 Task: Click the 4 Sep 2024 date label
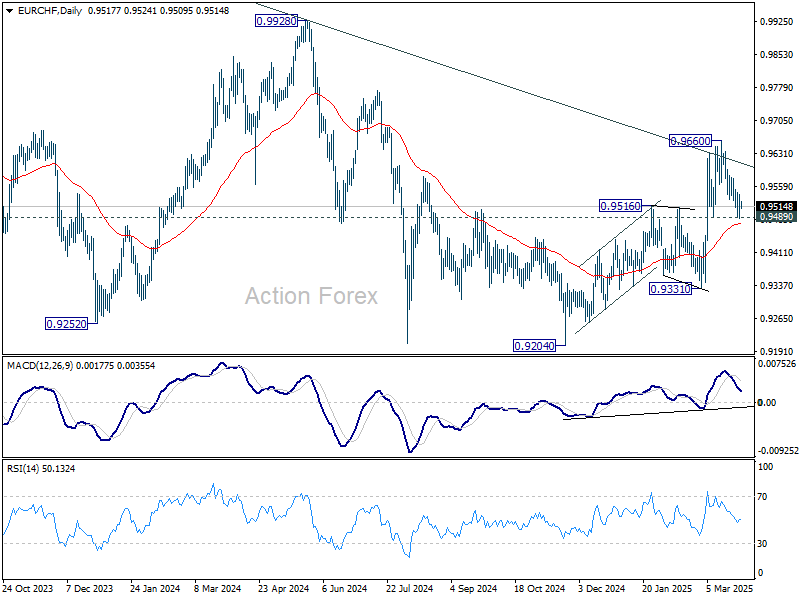coord(473,588)
